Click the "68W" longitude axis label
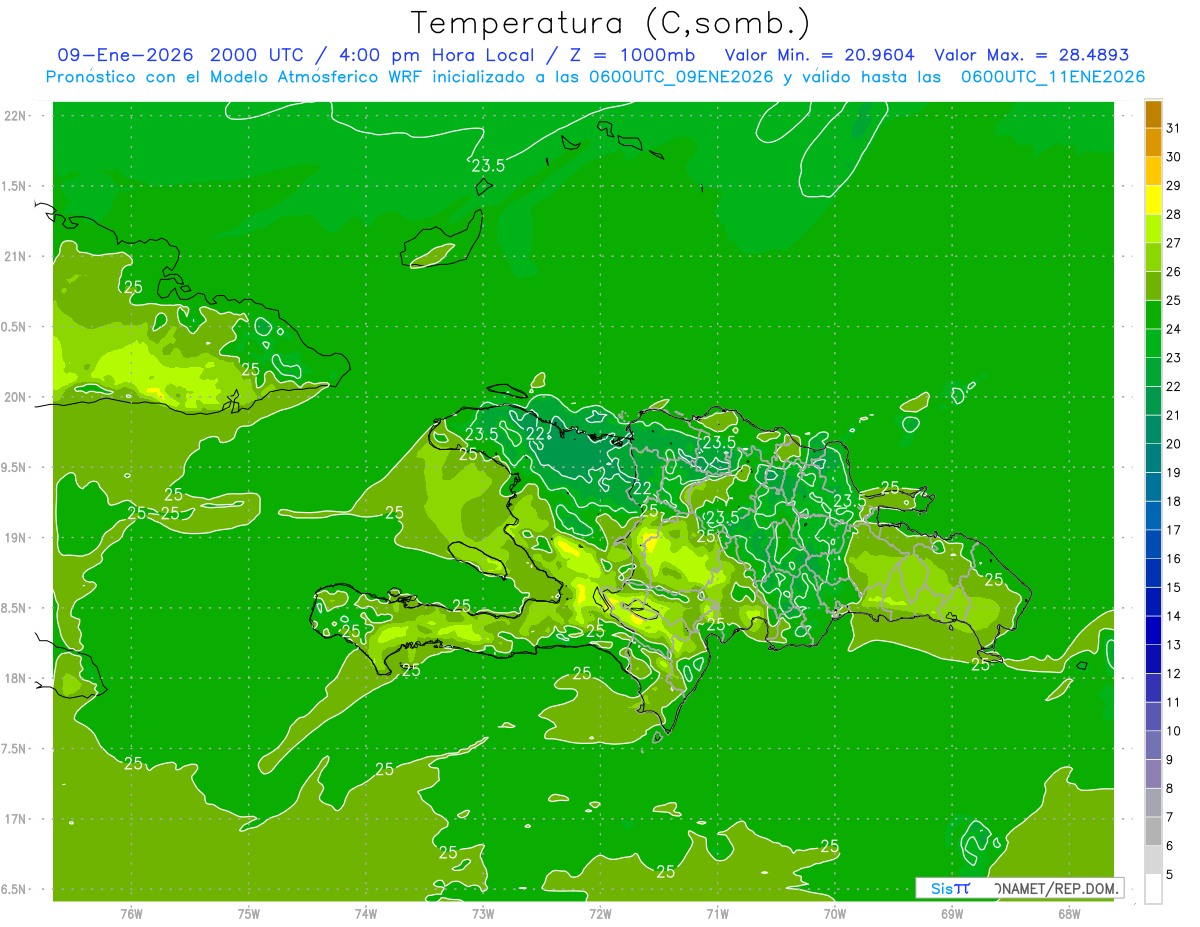1200x927 pixels. click(1069, 913)
